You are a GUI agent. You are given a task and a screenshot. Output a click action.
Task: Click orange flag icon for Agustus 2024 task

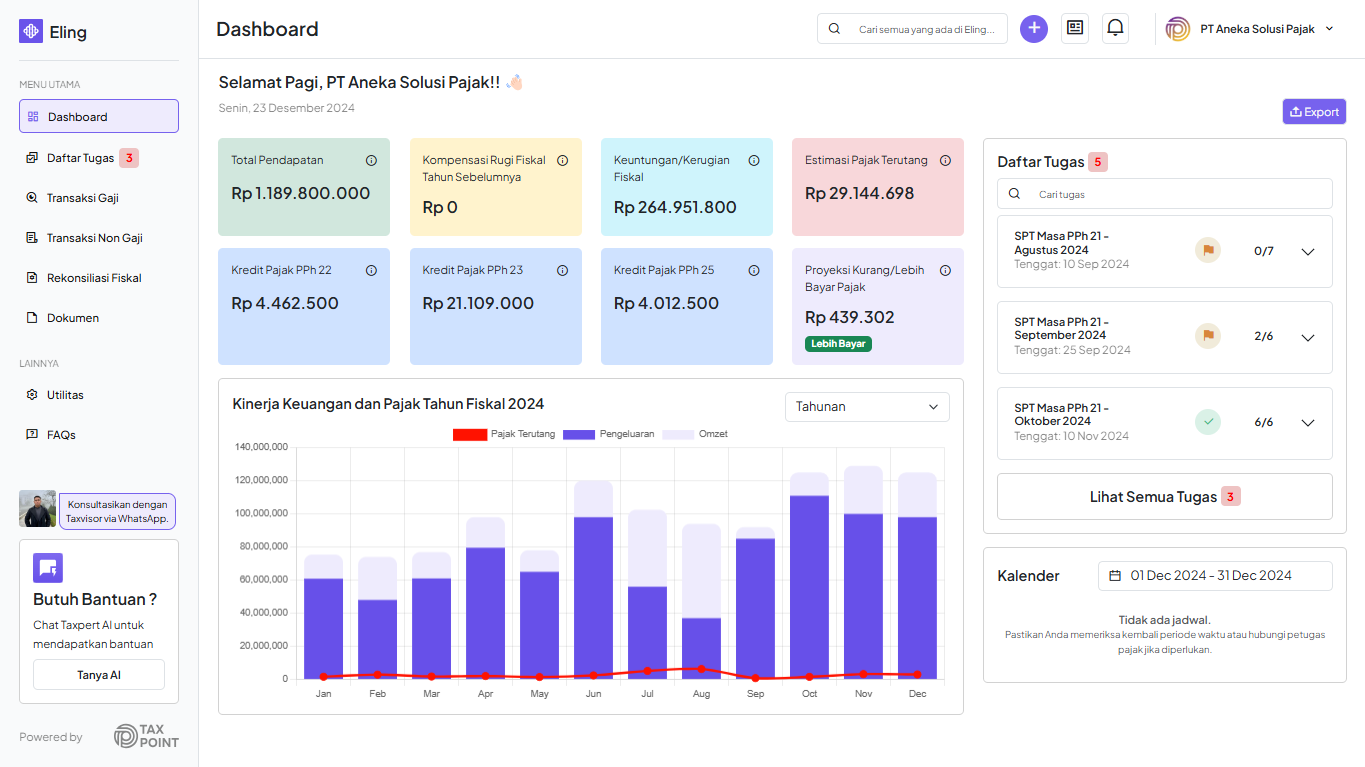[1208, 251]
